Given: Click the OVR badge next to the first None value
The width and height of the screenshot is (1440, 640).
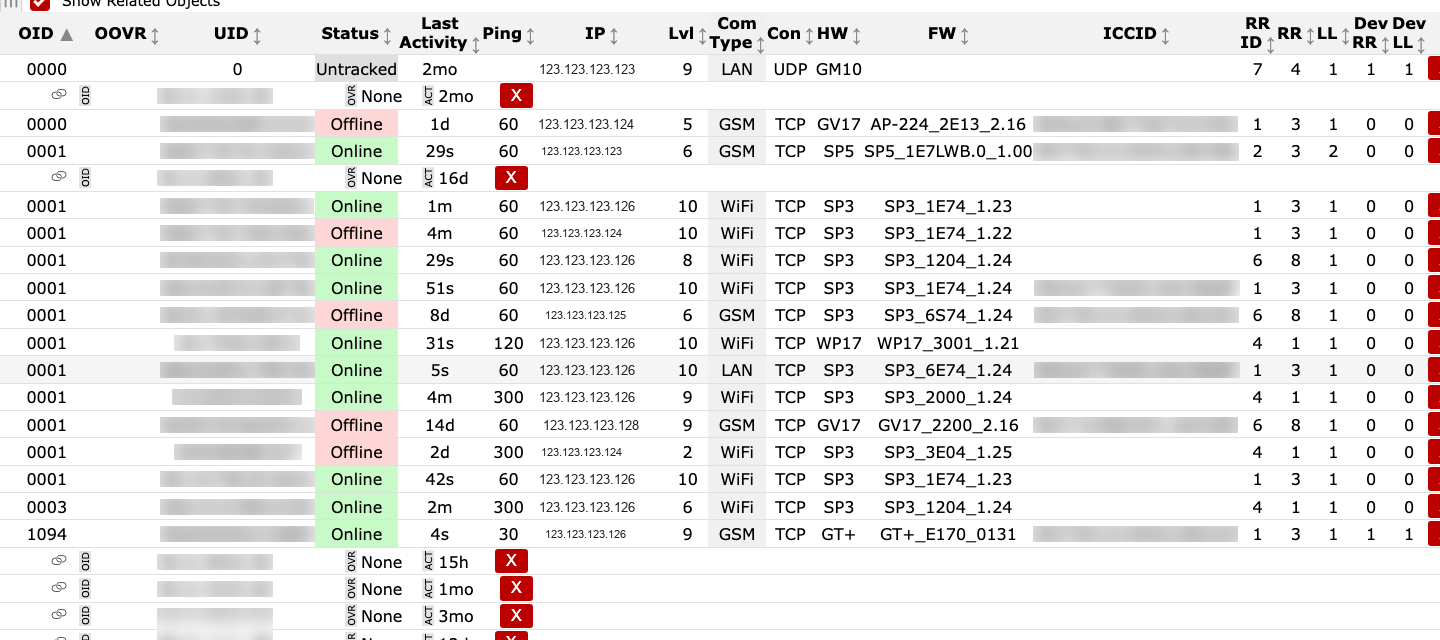Looking at the screenshot, I should (351, 95).
